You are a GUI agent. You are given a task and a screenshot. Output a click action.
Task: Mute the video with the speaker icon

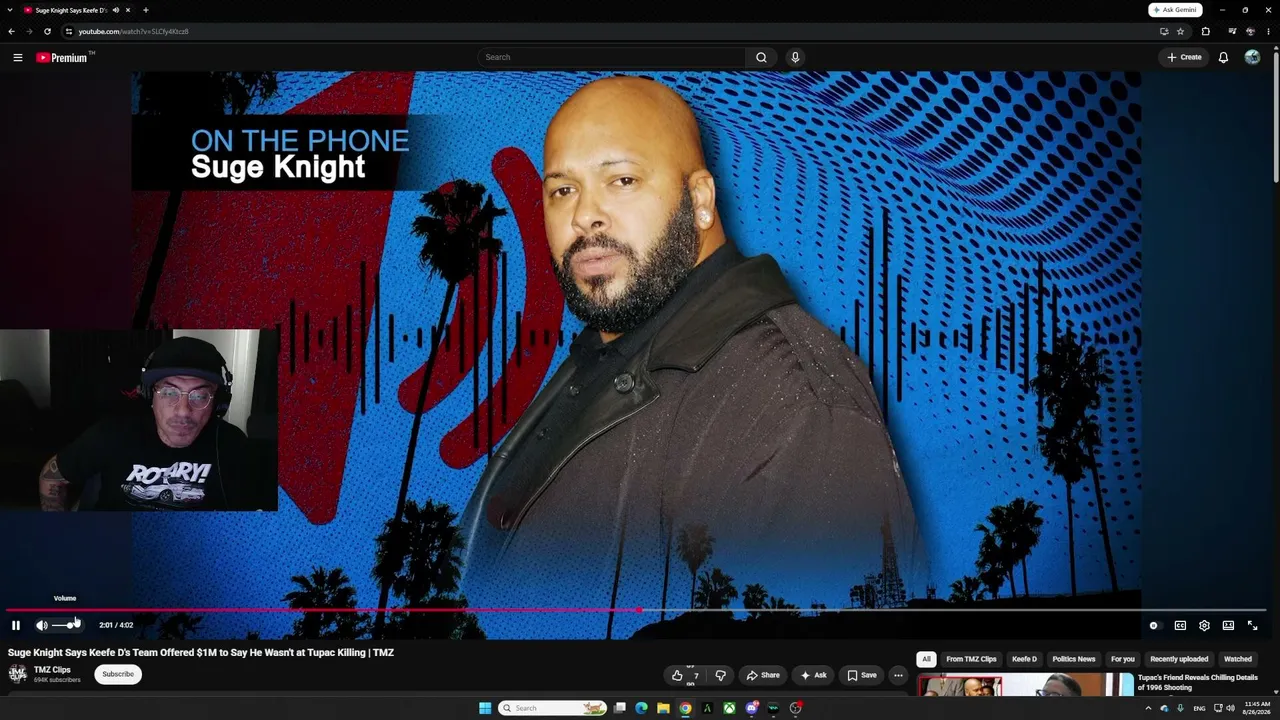tap(41, 625)
